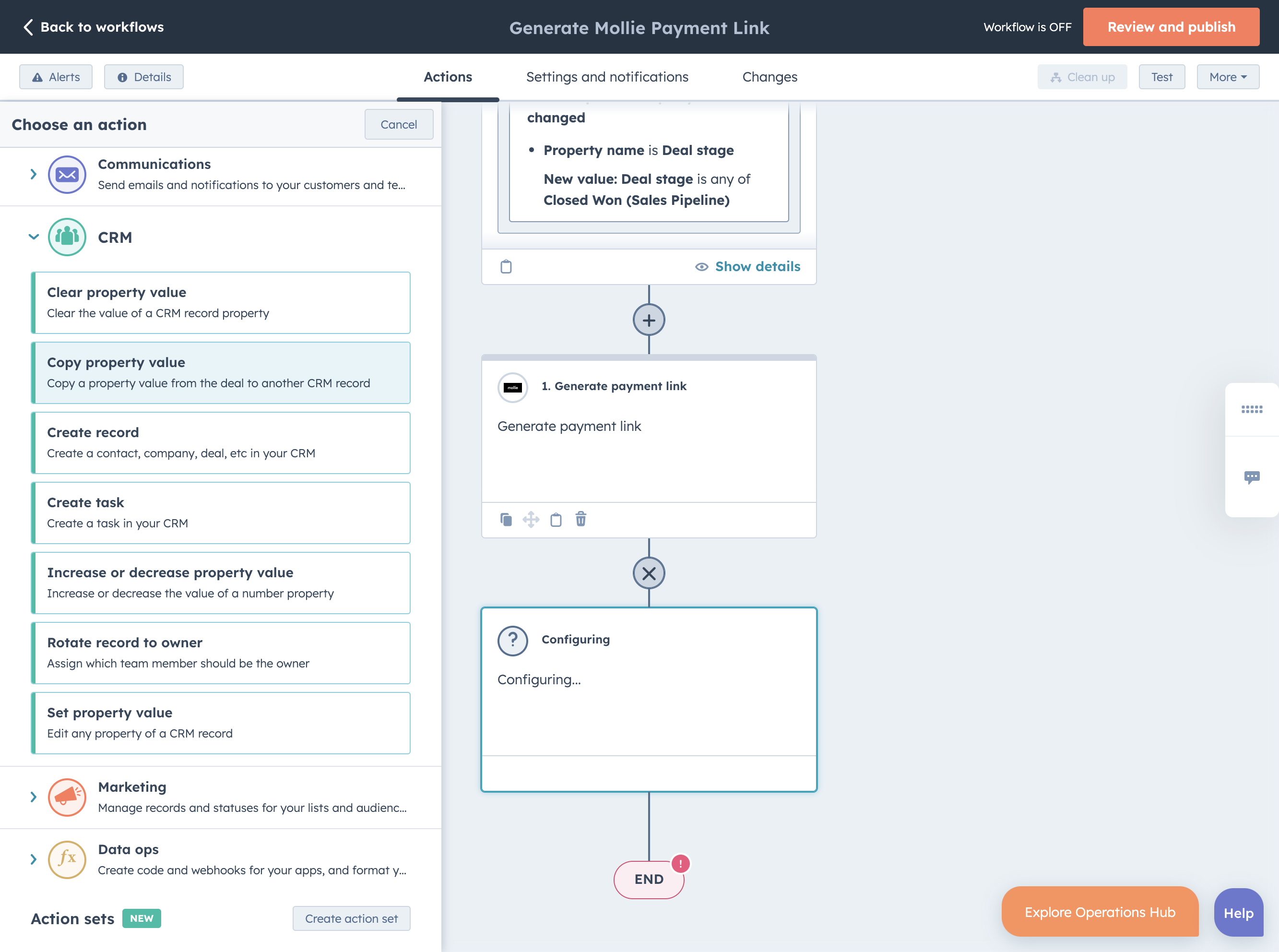Screen dimensions: 1279x952
Task: Click the Back to workflows arrow icon
Action: [28, 27]
